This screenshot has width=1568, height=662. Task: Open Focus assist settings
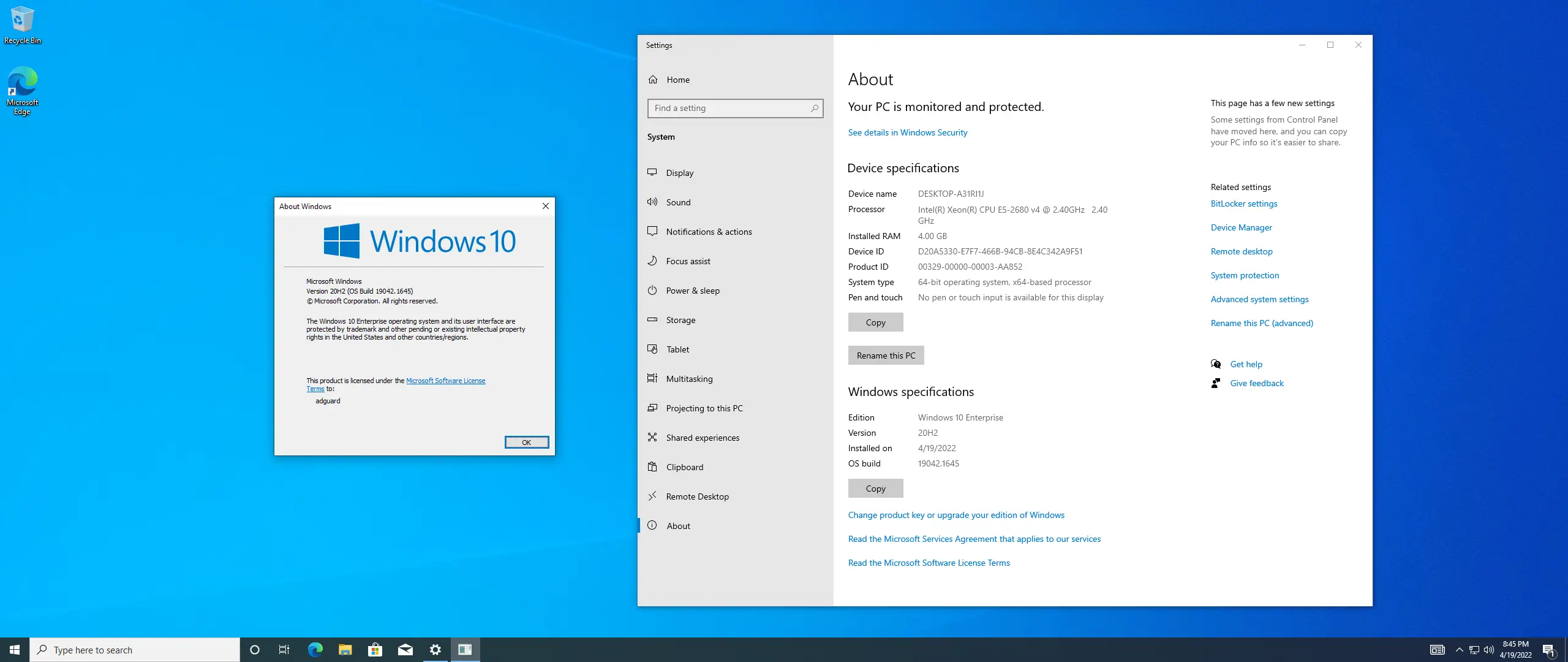687,261
